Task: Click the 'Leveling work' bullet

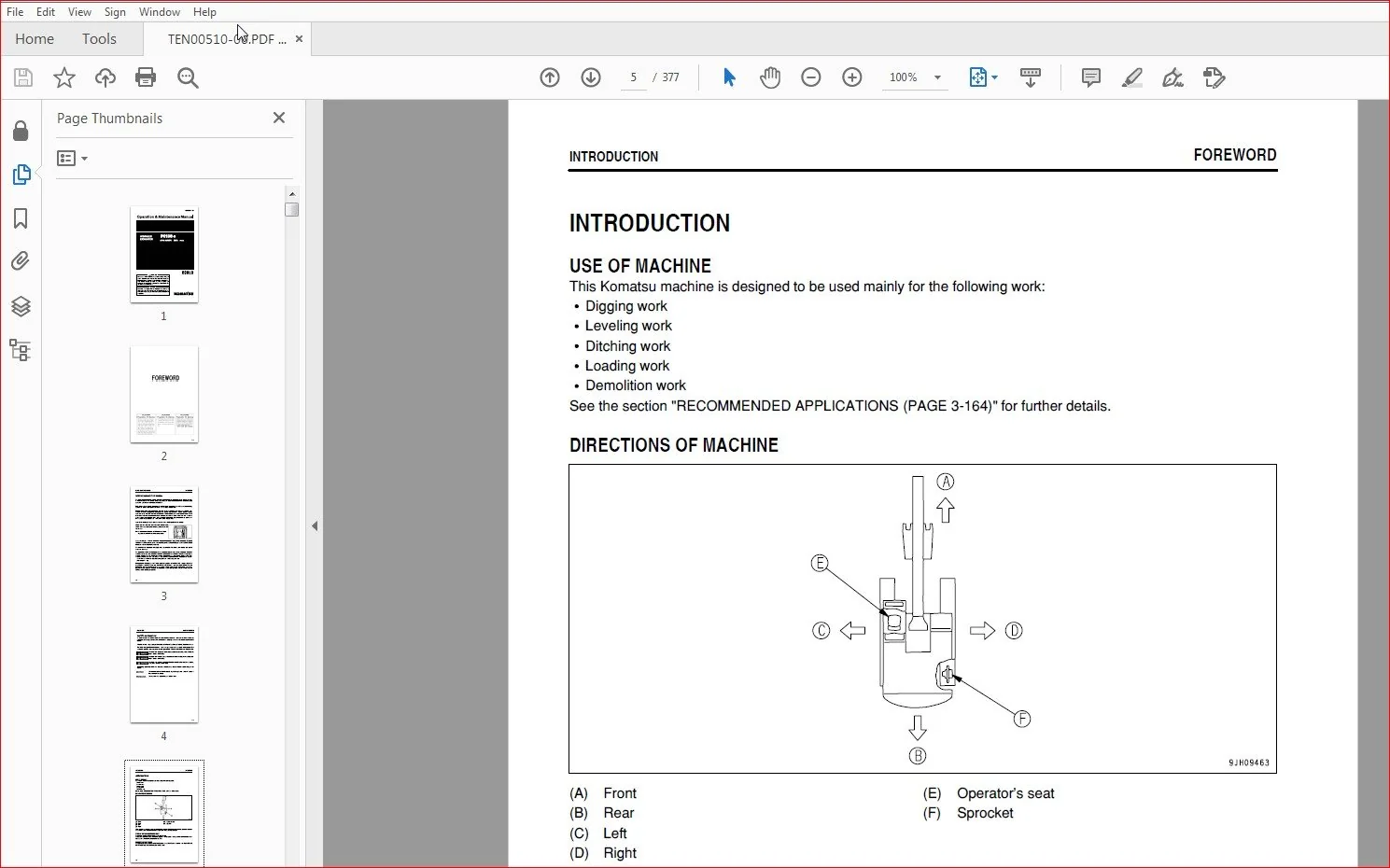Action: pyautogui.click(x=628, y=326)
